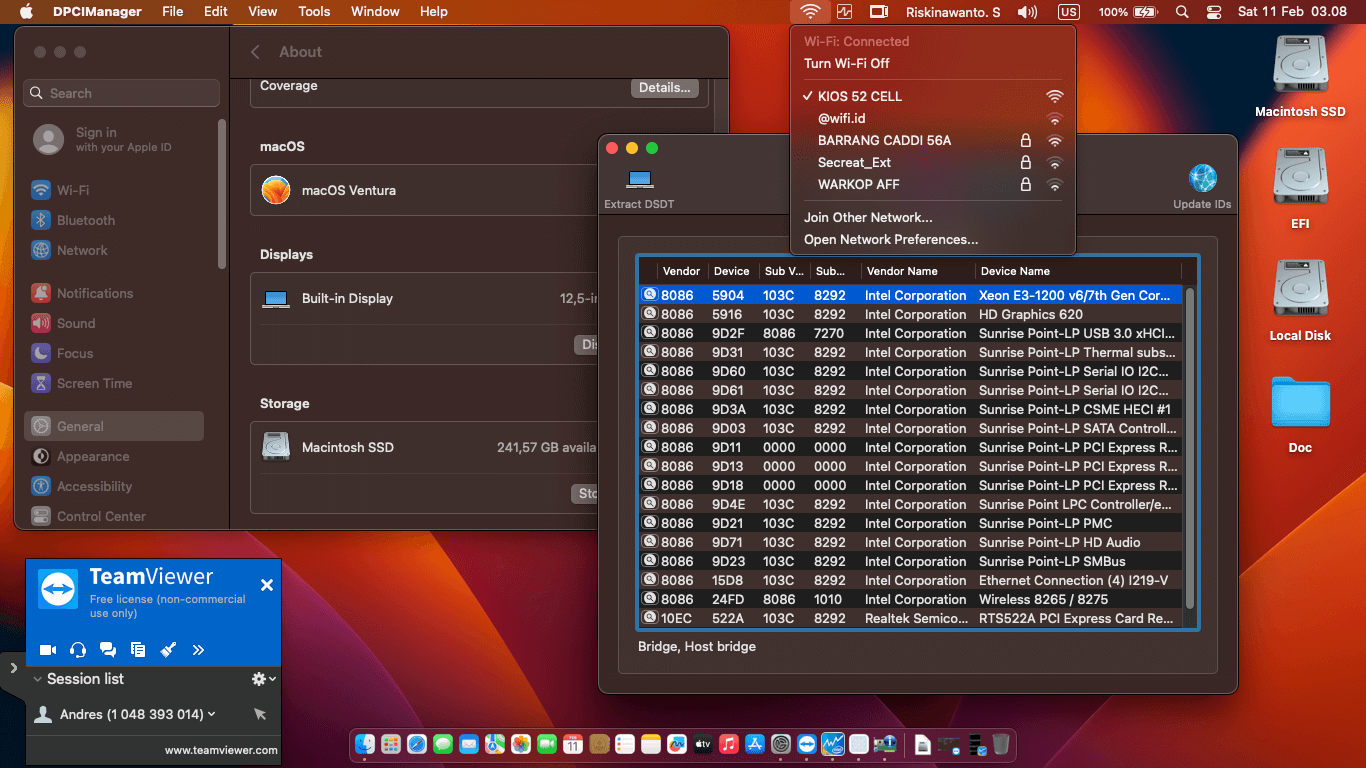Click the Search field in System Settings
Viewport: 1366px width, 768px height.
point(122,93)
